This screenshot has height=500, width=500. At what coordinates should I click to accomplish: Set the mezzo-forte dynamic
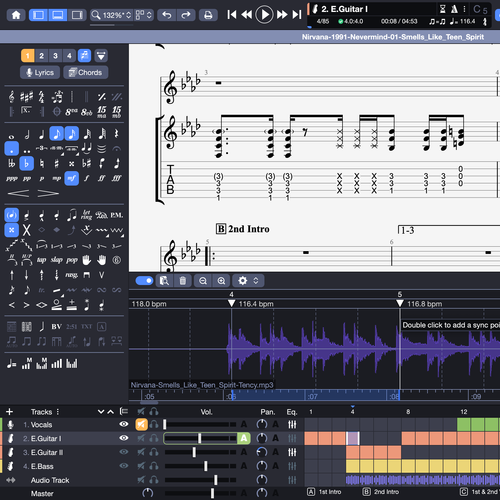[71, 178]
